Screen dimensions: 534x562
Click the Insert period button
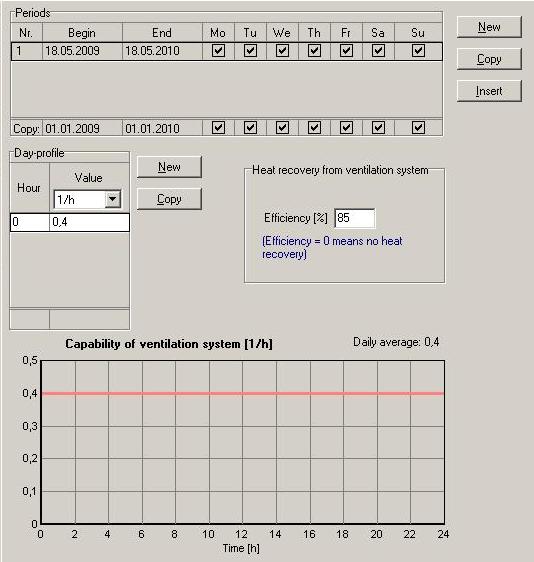pyautogui.click(x=489, y=91)
